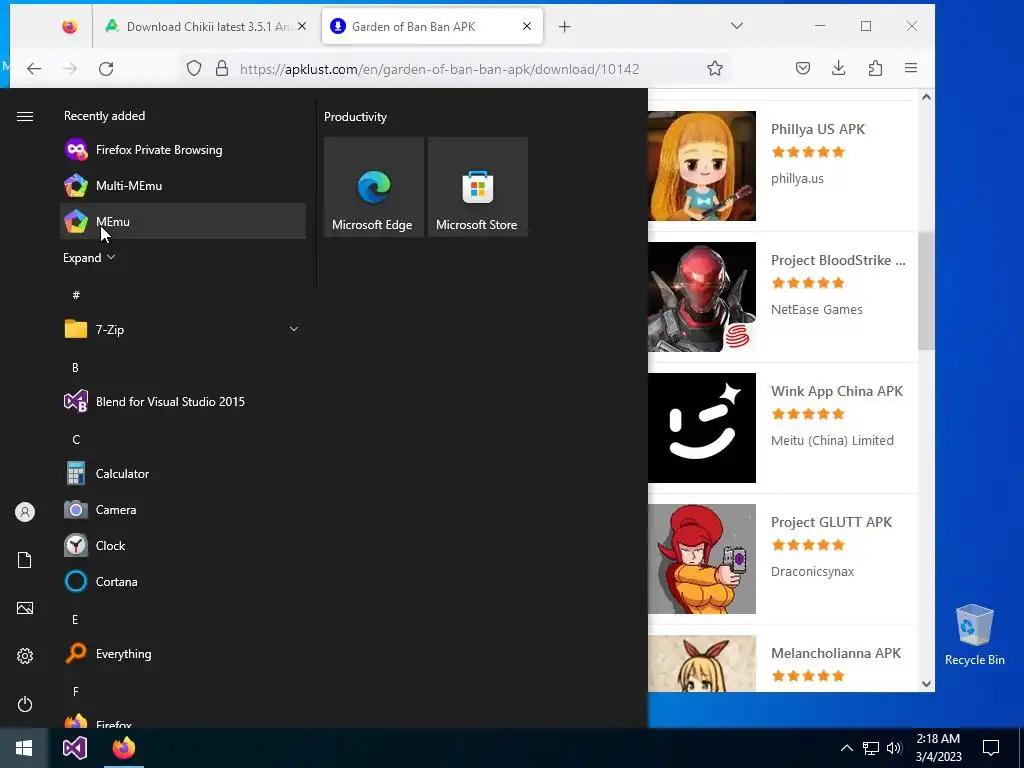Open the 7-Zip folder entry
The width and height of the screenshot is (1024, 768).
tap(183, 329)
